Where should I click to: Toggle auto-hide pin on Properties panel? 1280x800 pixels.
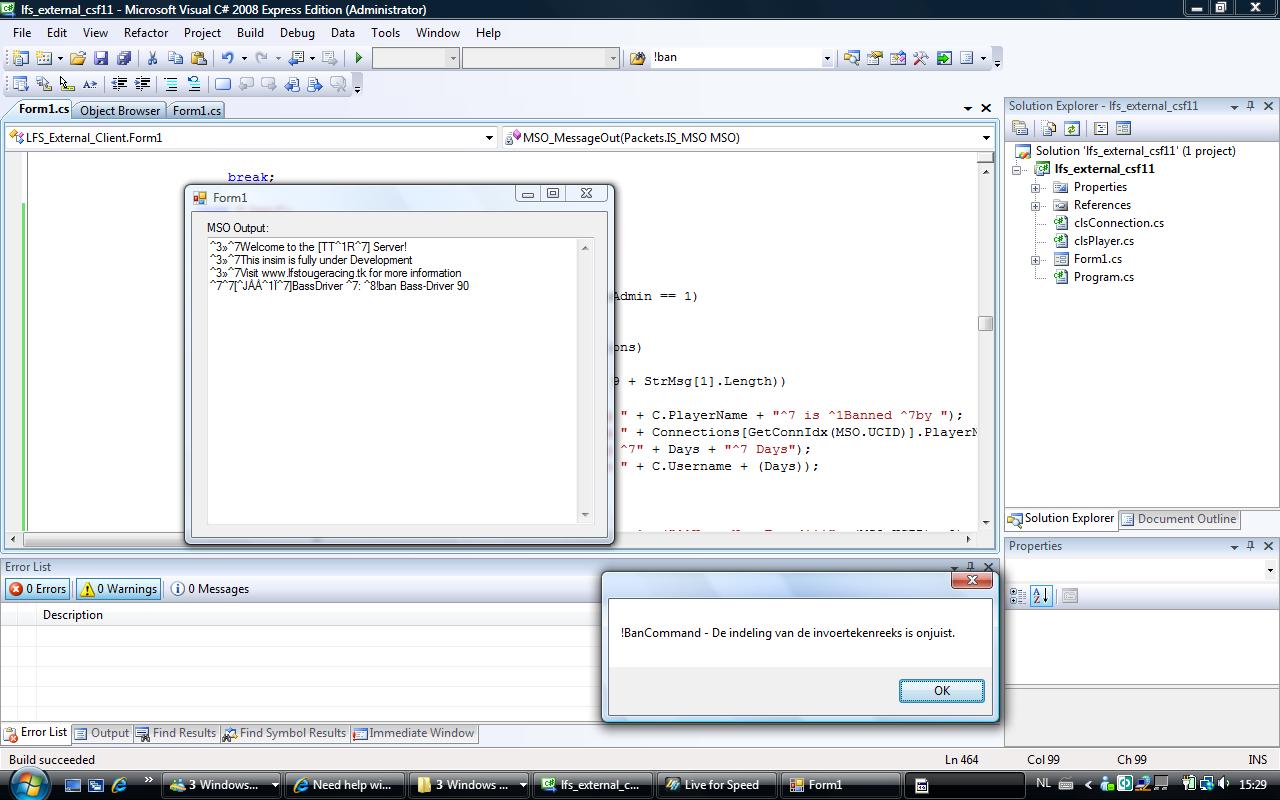point(1250,546)
